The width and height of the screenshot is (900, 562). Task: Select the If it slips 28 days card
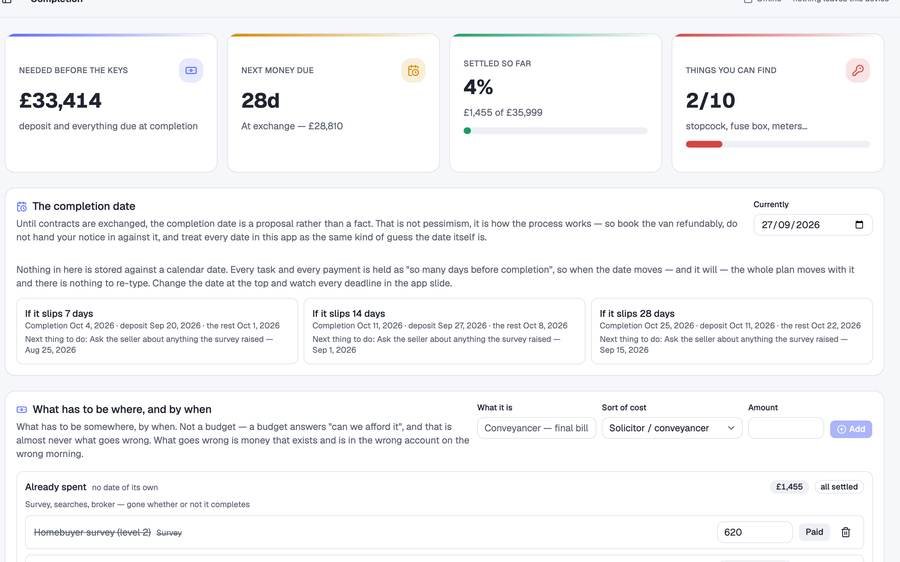point(732,331)
